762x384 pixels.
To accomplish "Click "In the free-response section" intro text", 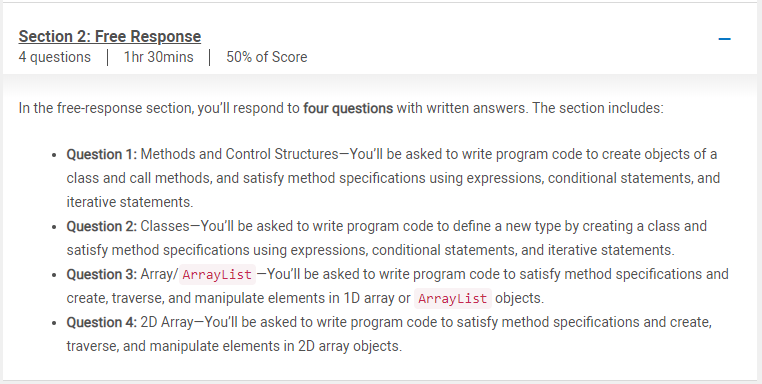I will [106, 108].
